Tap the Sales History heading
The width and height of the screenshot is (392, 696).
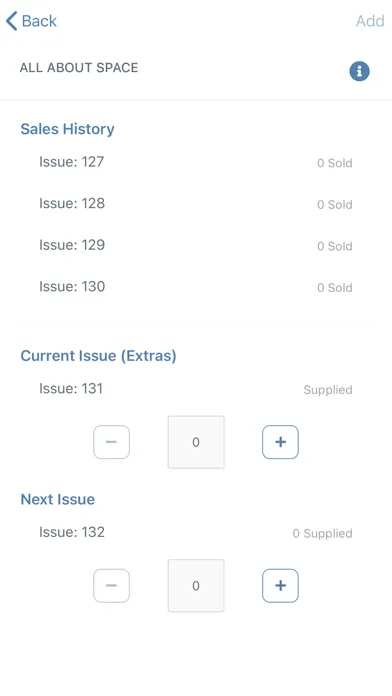tap(67, 129)
